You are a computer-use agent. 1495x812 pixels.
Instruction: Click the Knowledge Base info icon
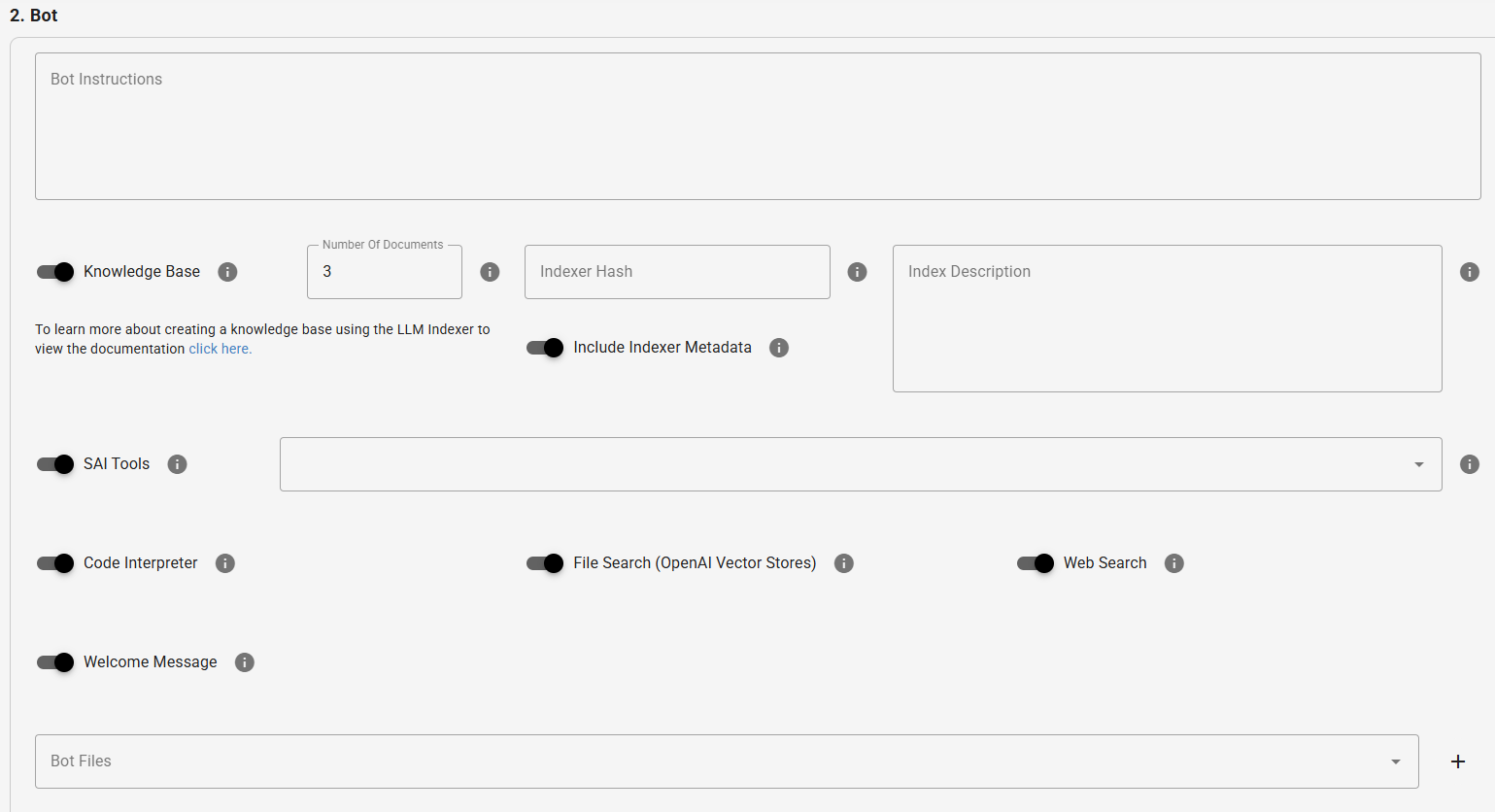227,272
